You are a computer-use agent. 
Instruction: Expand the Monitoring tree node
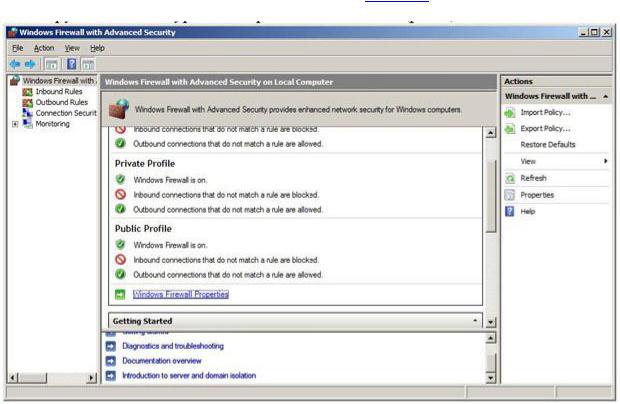click(x=15, y=124)
